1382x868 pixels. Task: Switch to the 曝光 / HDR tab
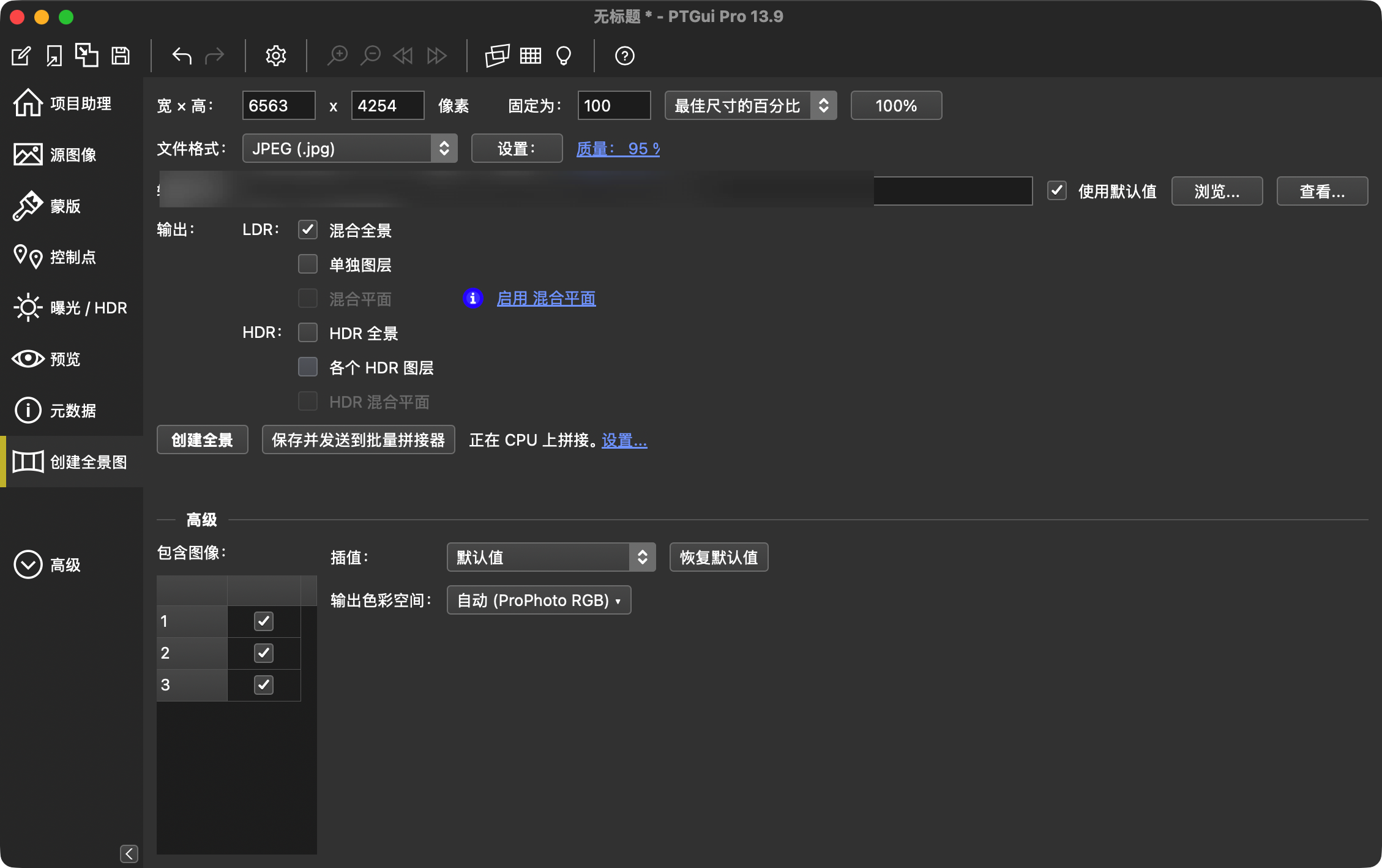72,307
